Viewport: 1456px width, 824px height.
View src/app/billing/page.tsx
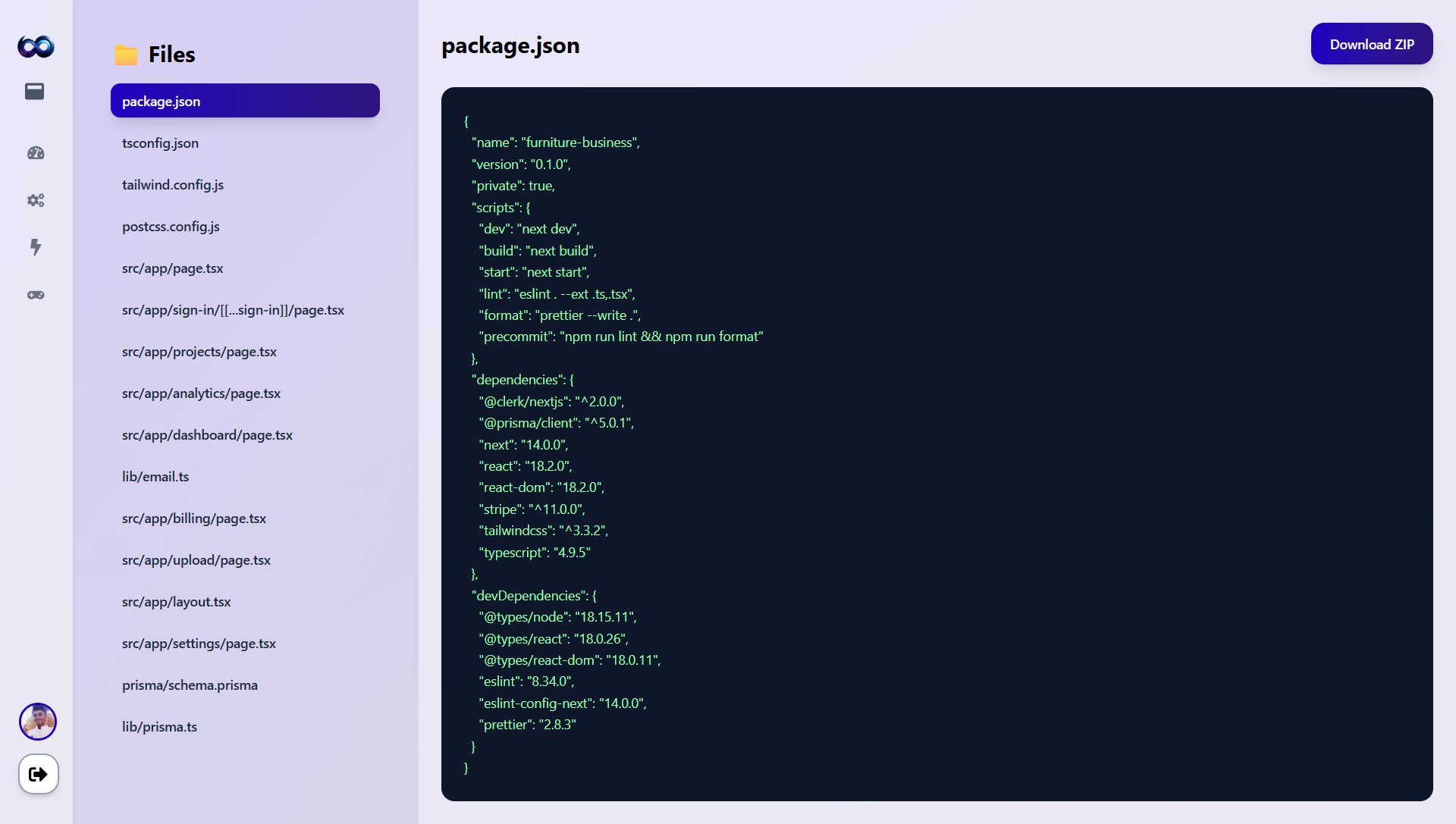(x=194, y=519)
